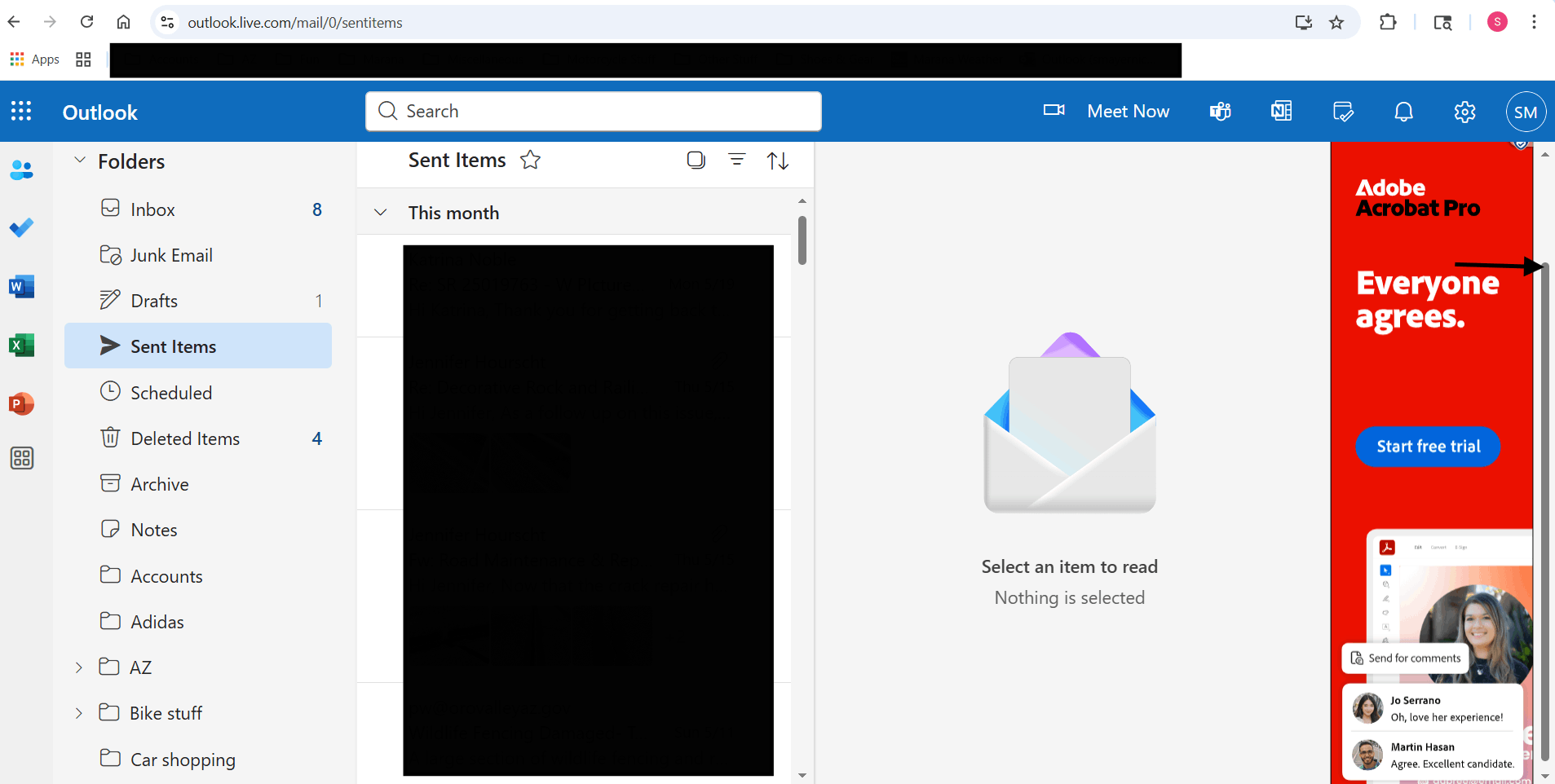Click the Search field

pos(593,111)
